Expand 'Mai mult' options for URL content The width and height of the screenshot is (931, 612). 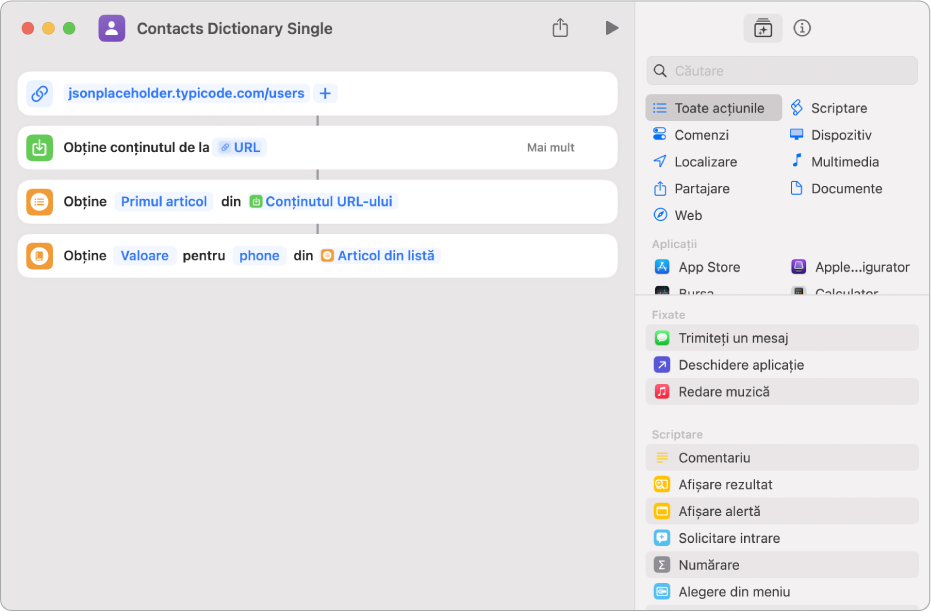pos(551,147)
